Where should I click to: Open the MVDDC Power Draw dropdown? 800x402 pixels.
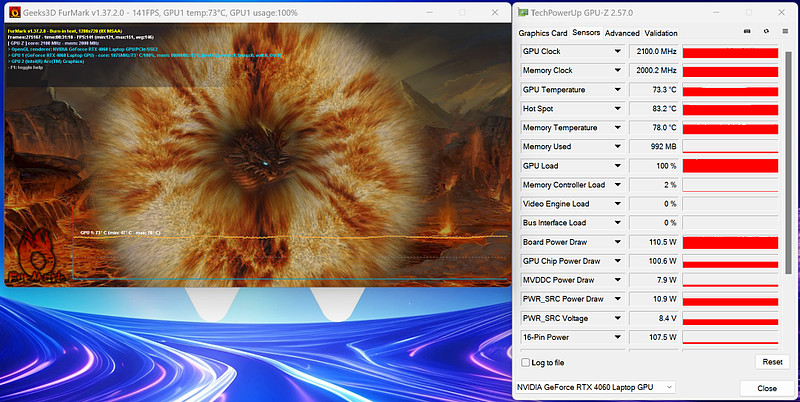pos(617,280)
